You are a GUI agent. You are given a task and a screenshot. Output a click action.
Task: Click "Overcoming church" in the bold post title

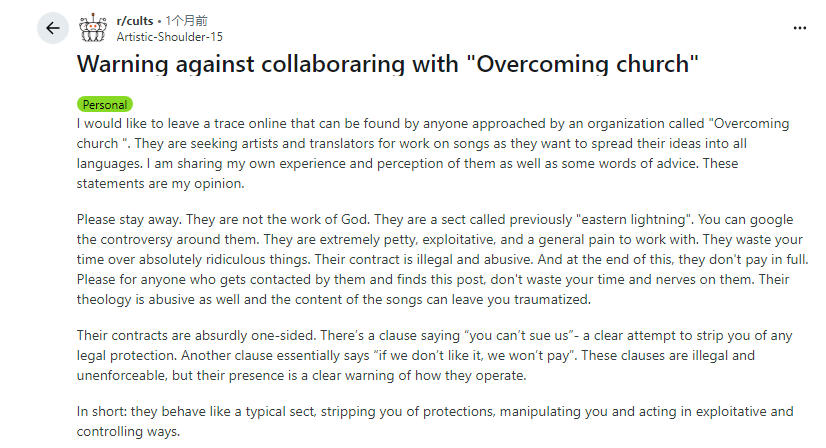[582, 65]
